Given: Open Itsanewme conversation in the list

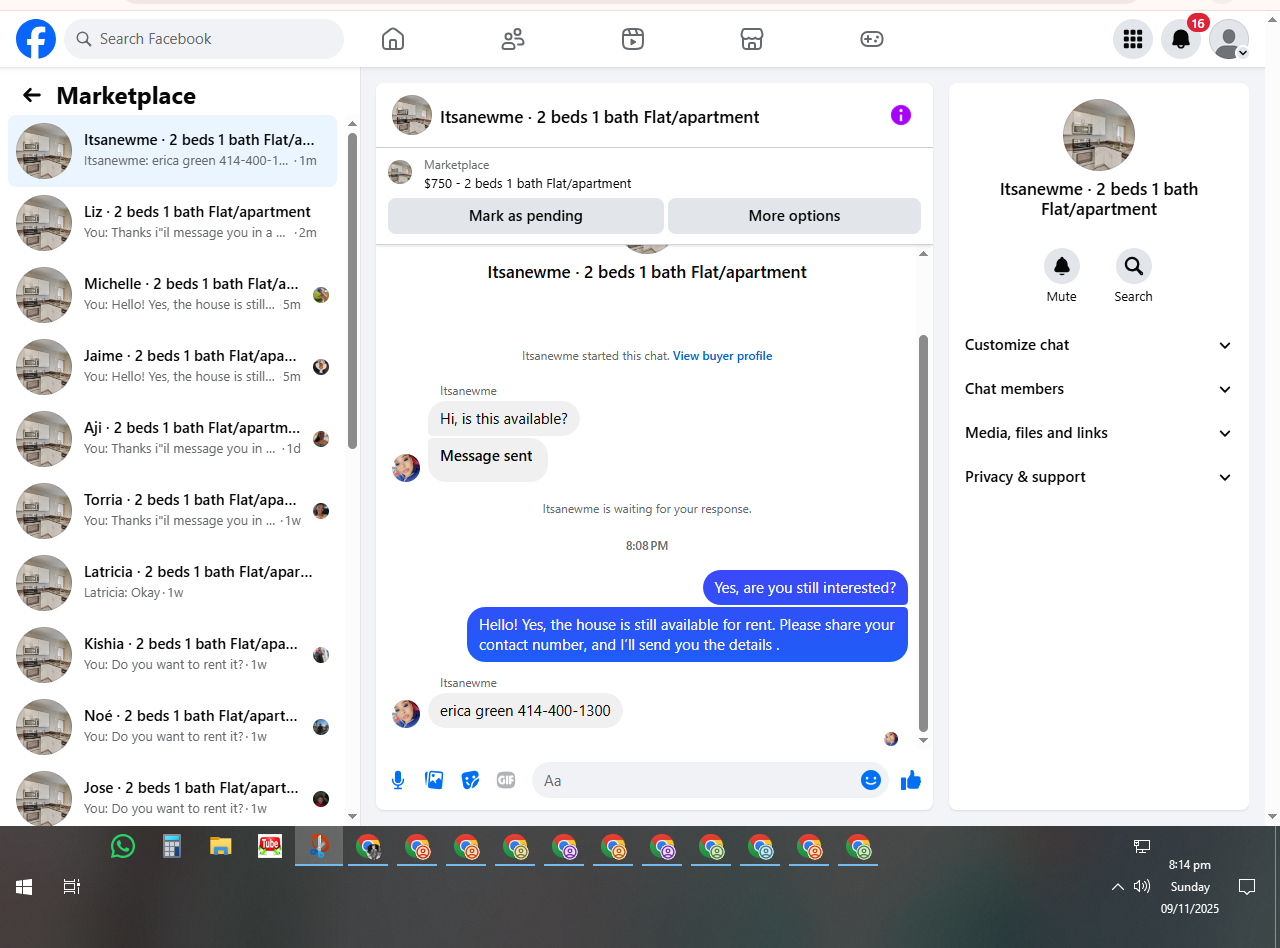Looking at the screenshot, I should click(172, 151).
